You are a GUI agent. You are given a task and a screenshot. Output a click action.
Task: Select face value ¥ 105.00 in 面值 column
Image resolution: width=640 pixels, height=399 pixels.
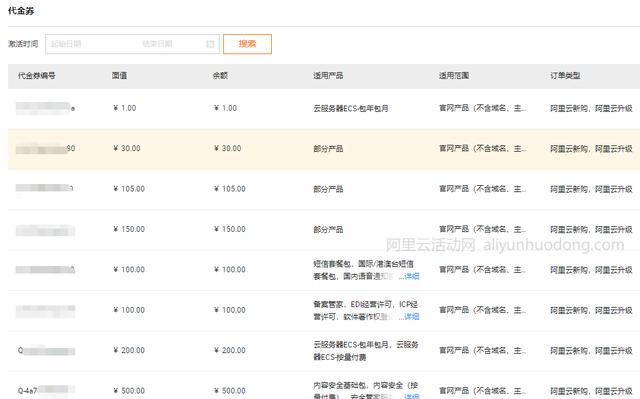tap(129, 189)
